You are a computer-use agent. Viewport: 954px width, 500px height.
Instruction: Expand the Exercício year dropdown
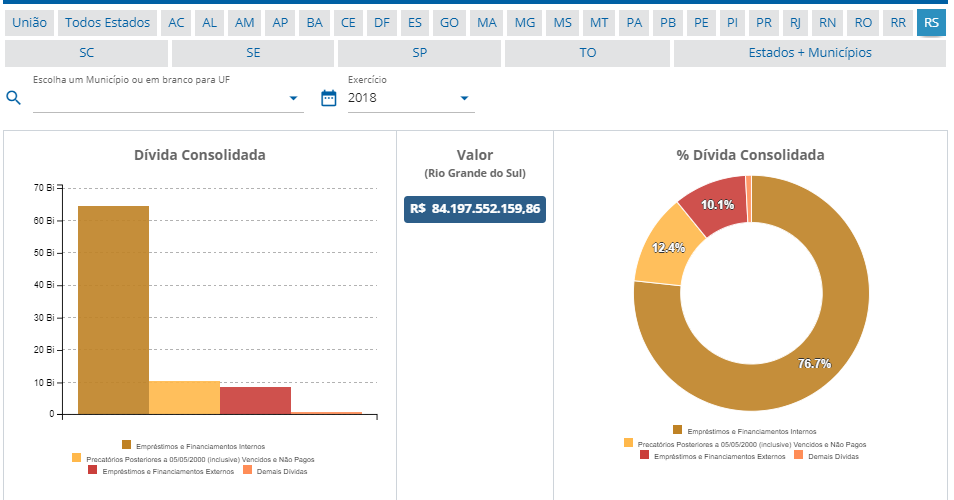pos(464,98)
